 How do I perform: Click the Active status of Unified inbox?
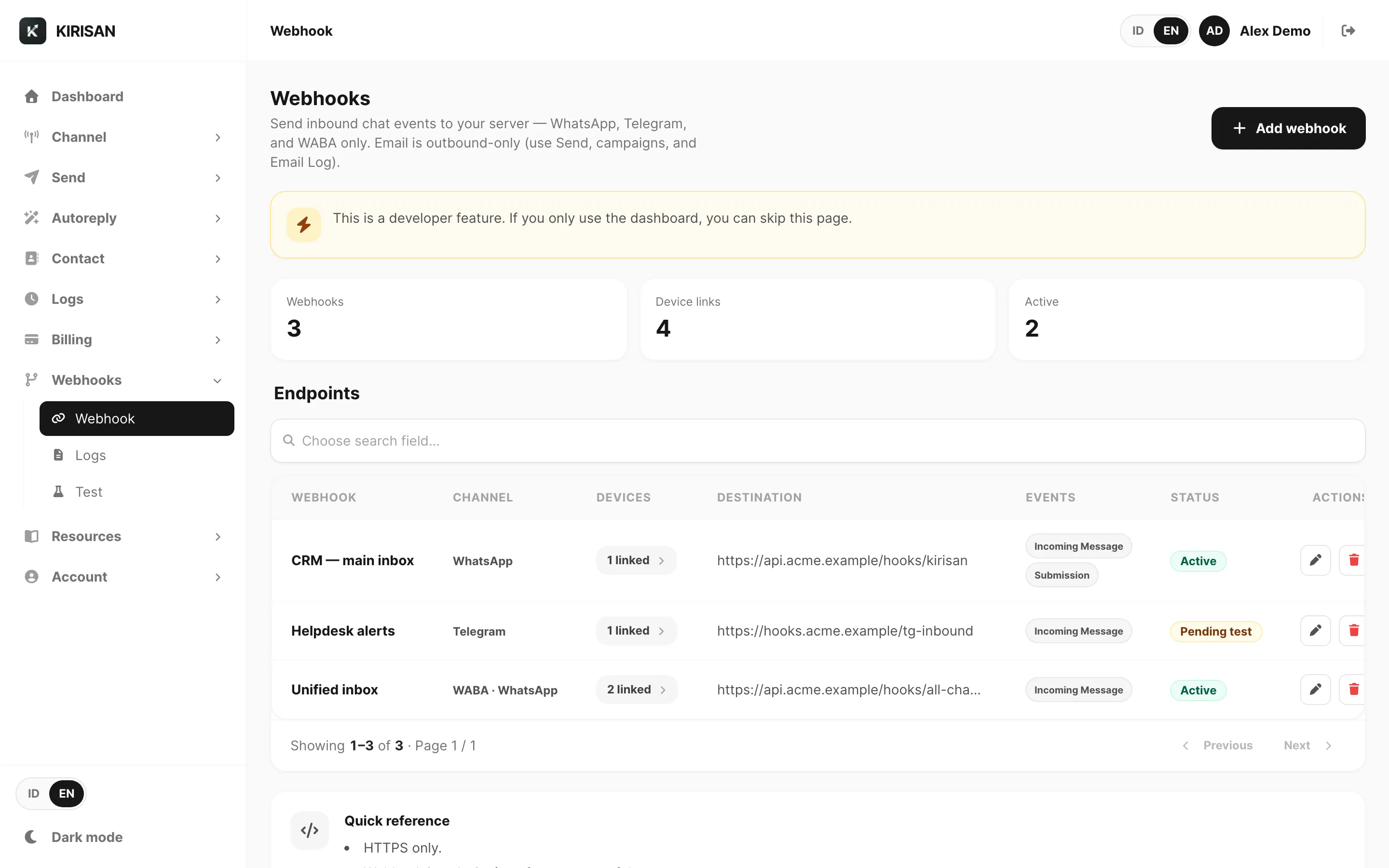pyautogui.click(x=1198, y=690)
